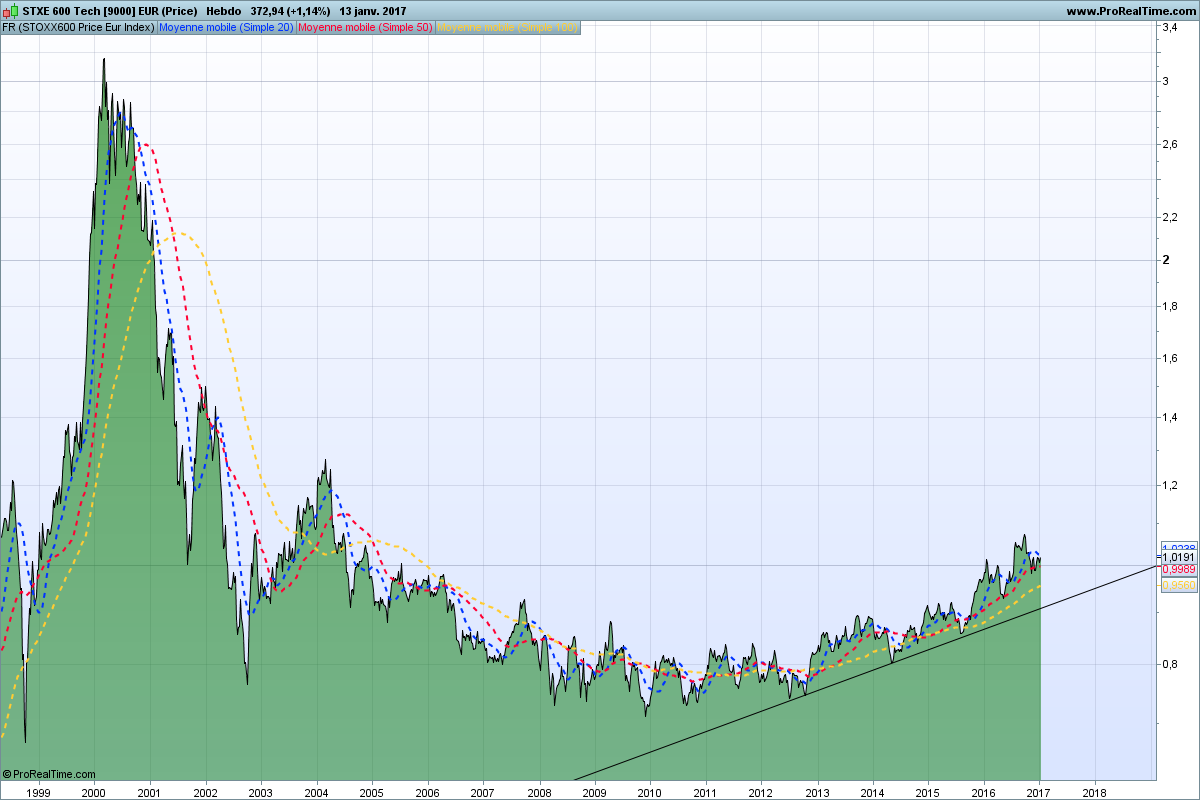Viewport: 1200px width, 800px height.
Task: Click the 2016 label on the time axis
Action: (984, 791)
